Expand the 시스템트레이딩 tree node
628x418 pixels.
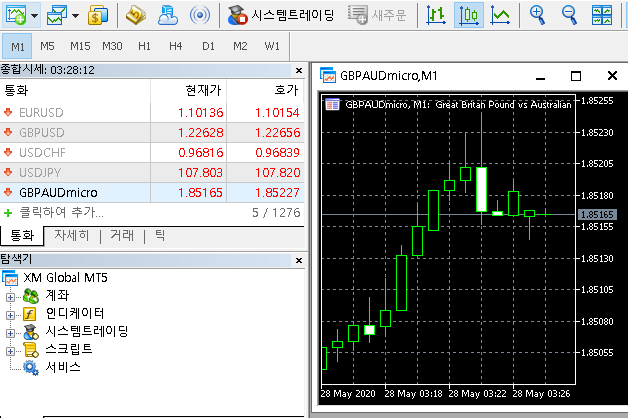click(x=10, y=333)
